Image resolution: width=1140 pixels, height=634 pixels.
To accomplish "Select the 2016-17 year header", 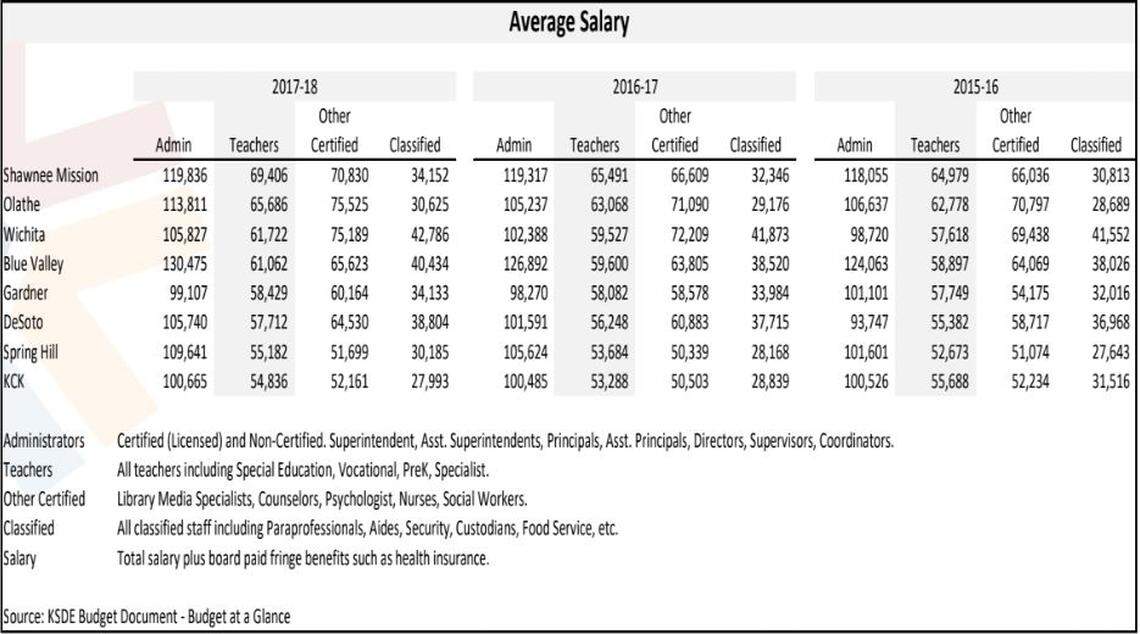I will click(635, 87).
